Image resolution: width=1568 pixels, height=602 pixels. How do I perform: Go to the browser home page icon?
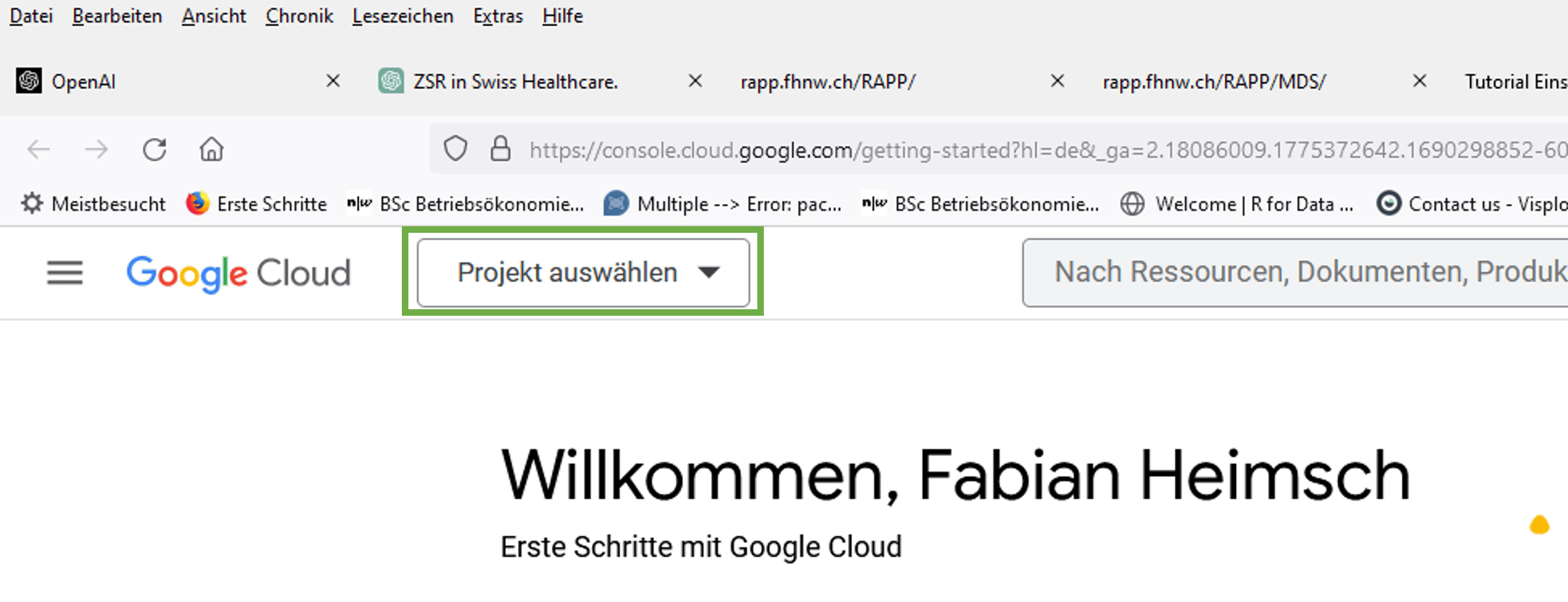coord(211,150)
